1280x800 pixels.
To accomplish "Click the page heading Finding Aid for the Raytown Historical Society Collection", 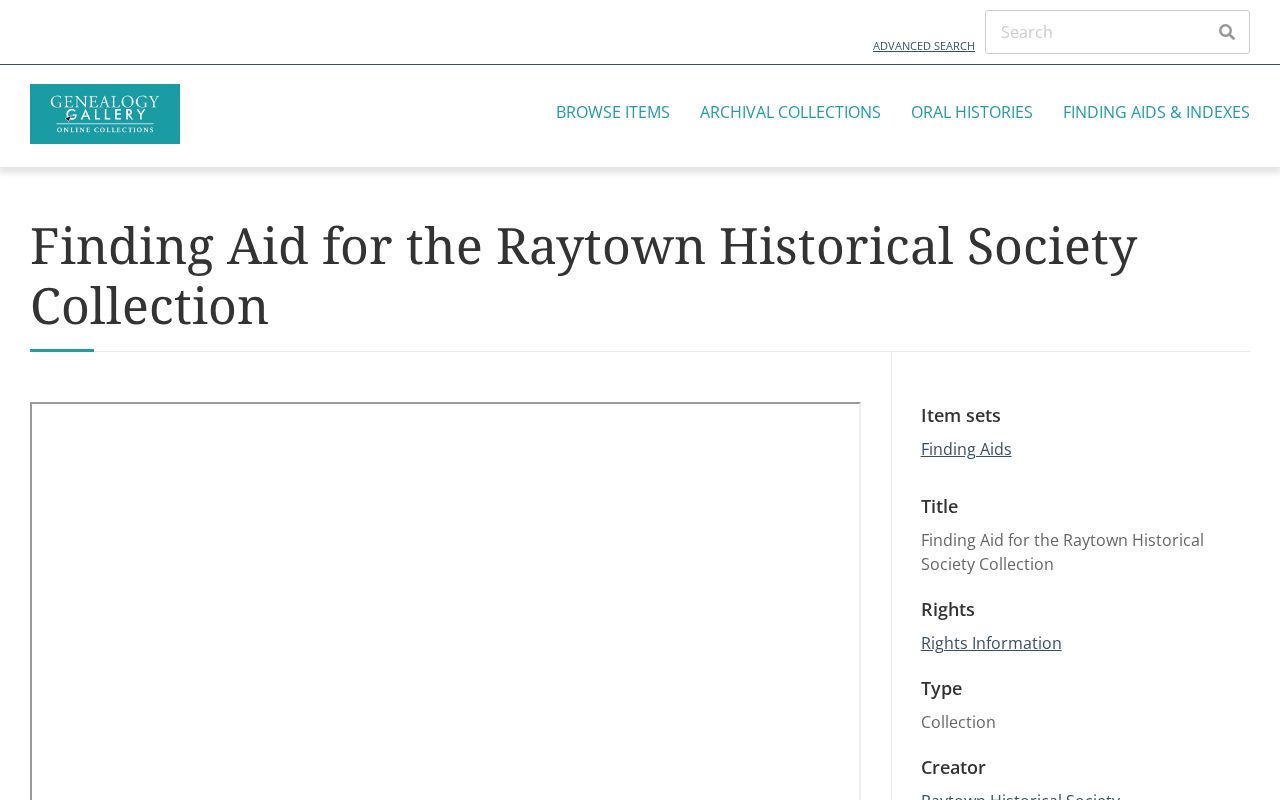I will click(x=584, y=276).
